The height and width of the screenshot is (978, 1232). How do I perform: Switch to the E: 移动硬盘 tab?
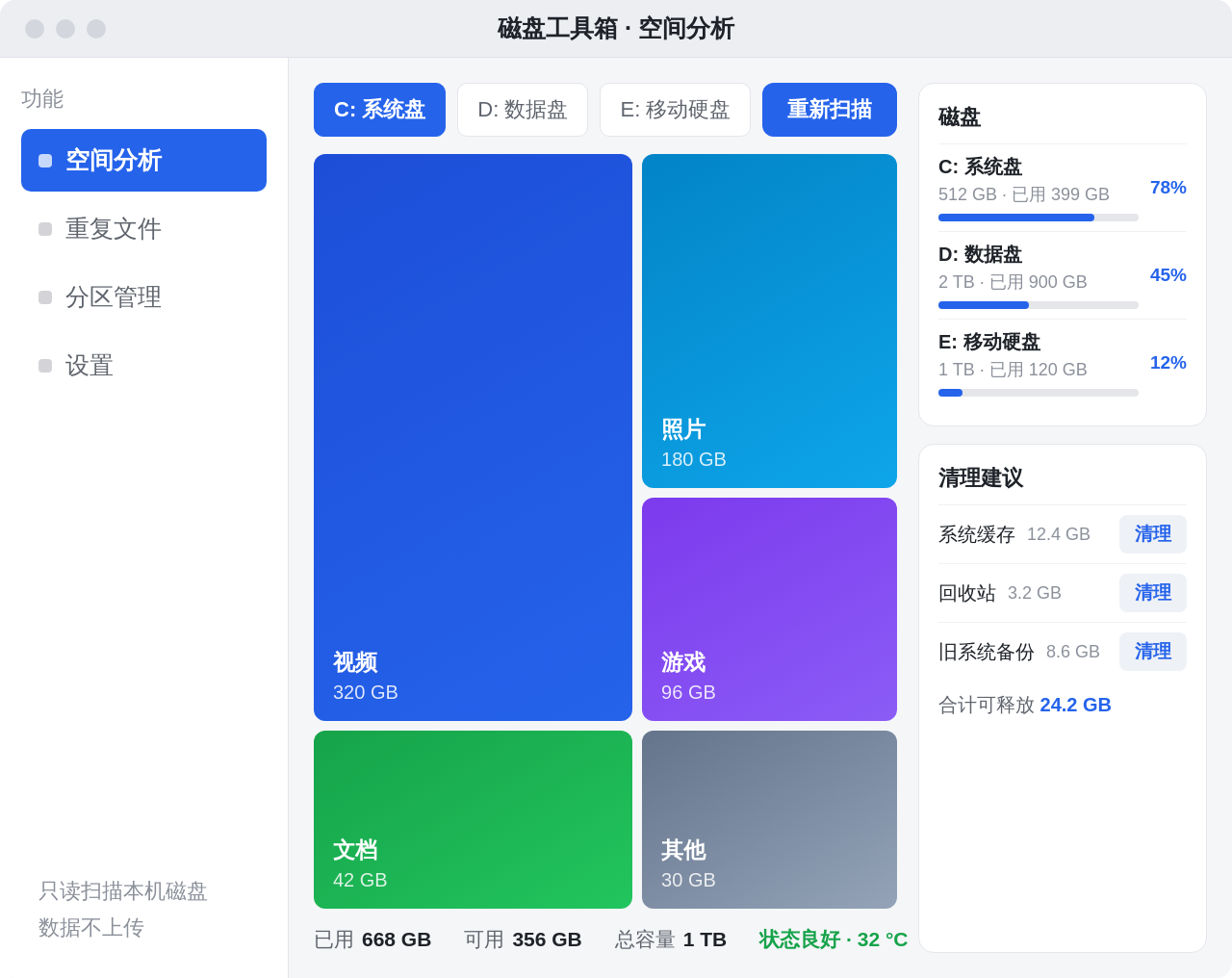pos(675,110)
